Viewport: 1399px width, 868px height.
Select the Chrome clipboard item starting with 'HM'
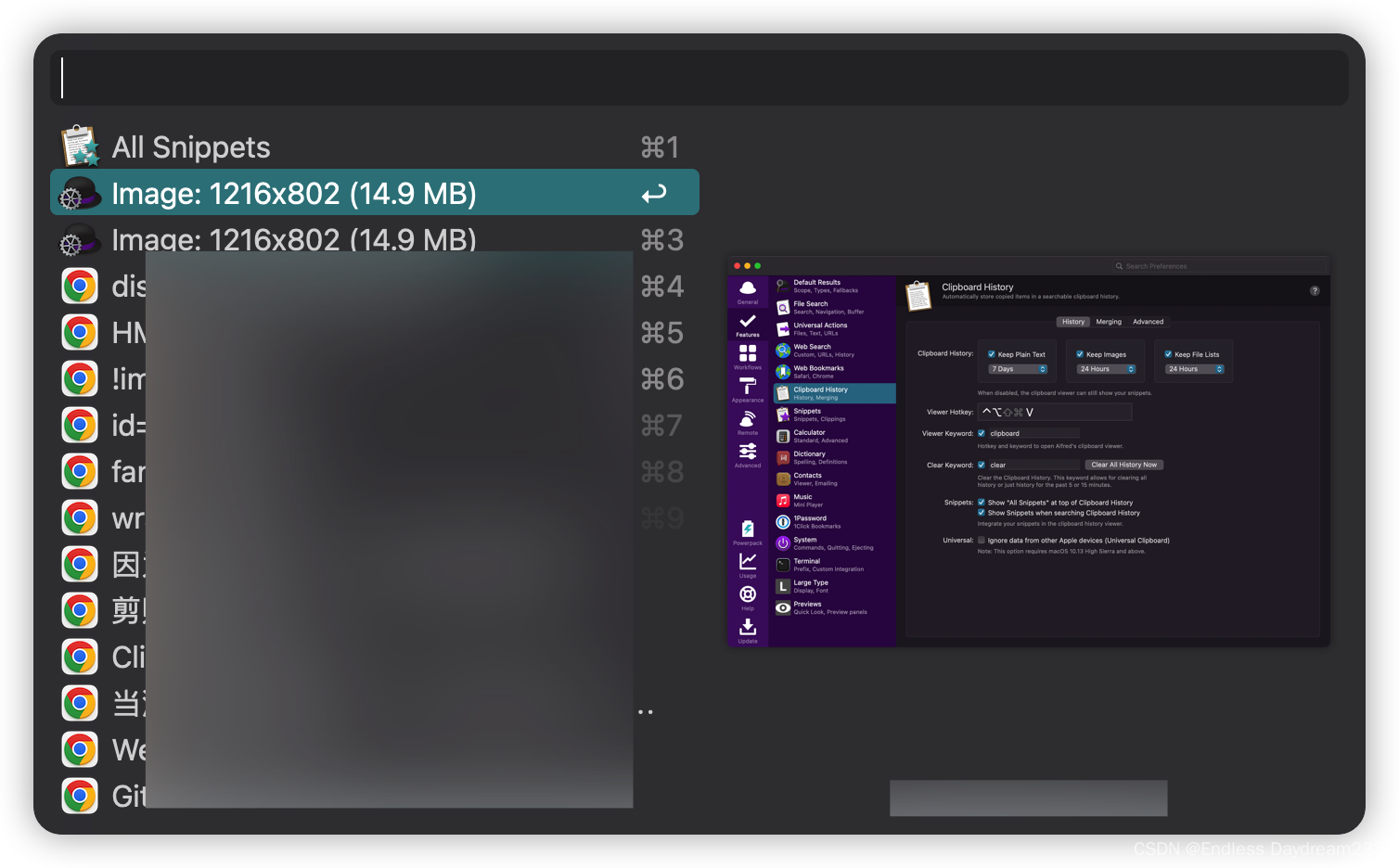point(375,332)
